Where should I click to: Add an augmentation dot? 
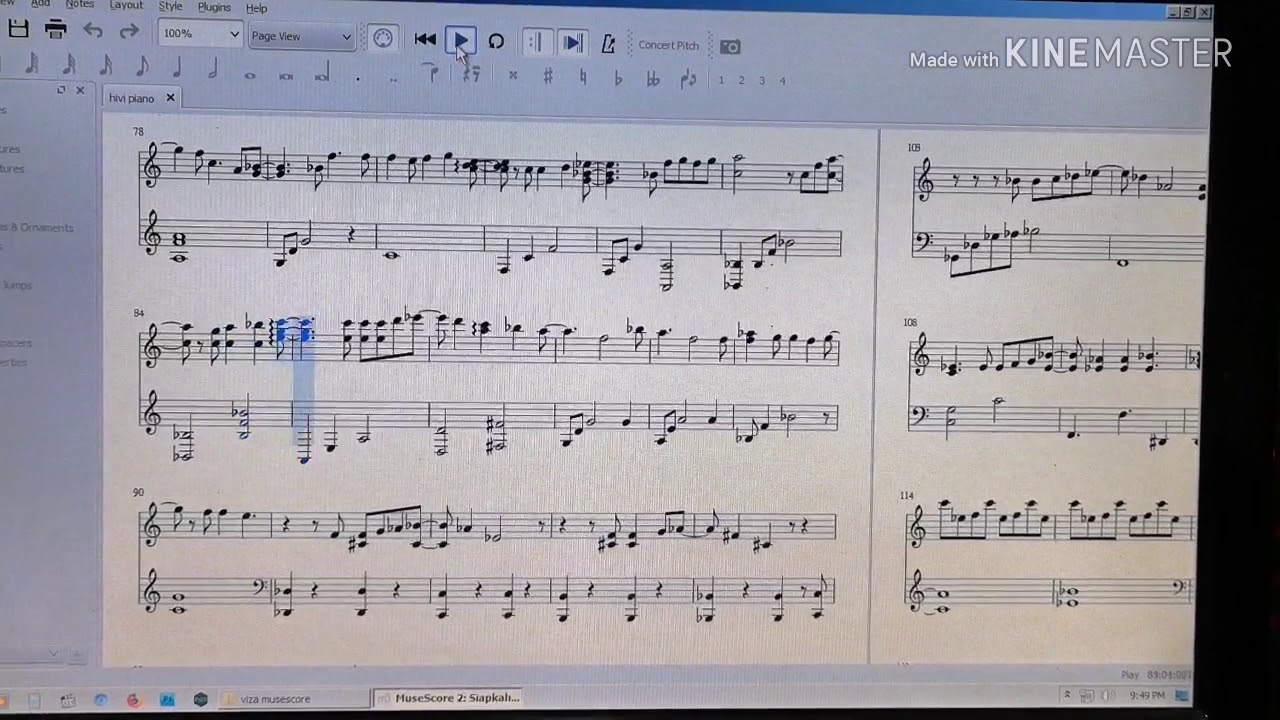[x=358, y=78]
